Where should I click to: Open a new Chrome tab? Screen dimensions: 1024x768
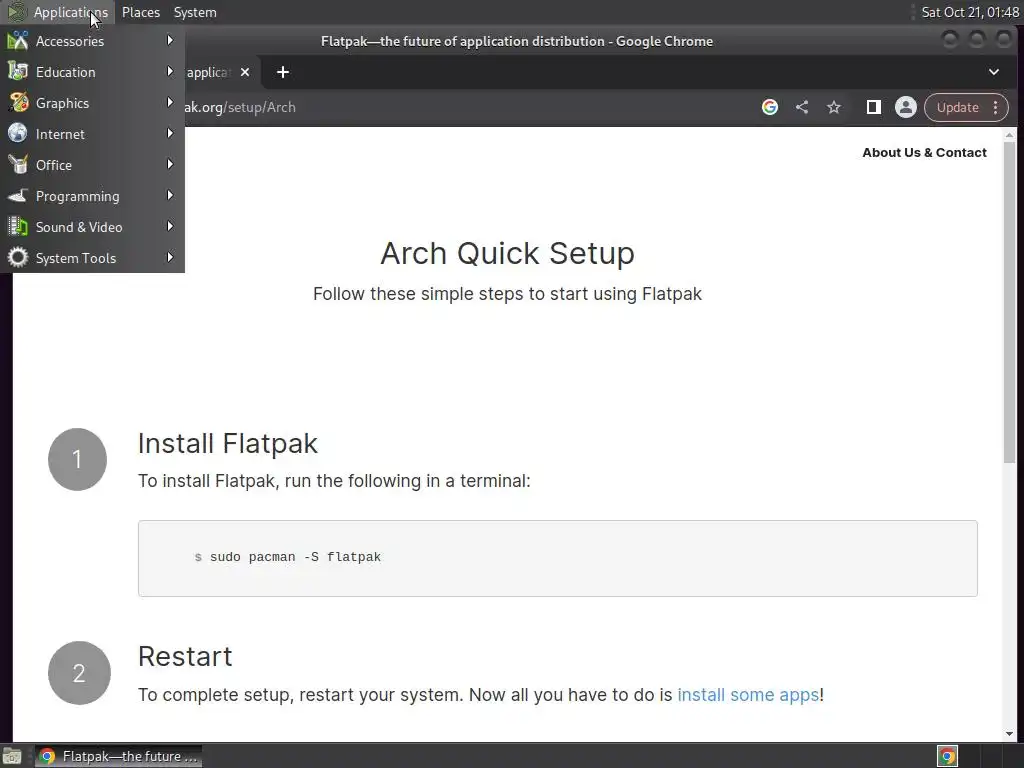pyautogui.click(x=283, y=72)
